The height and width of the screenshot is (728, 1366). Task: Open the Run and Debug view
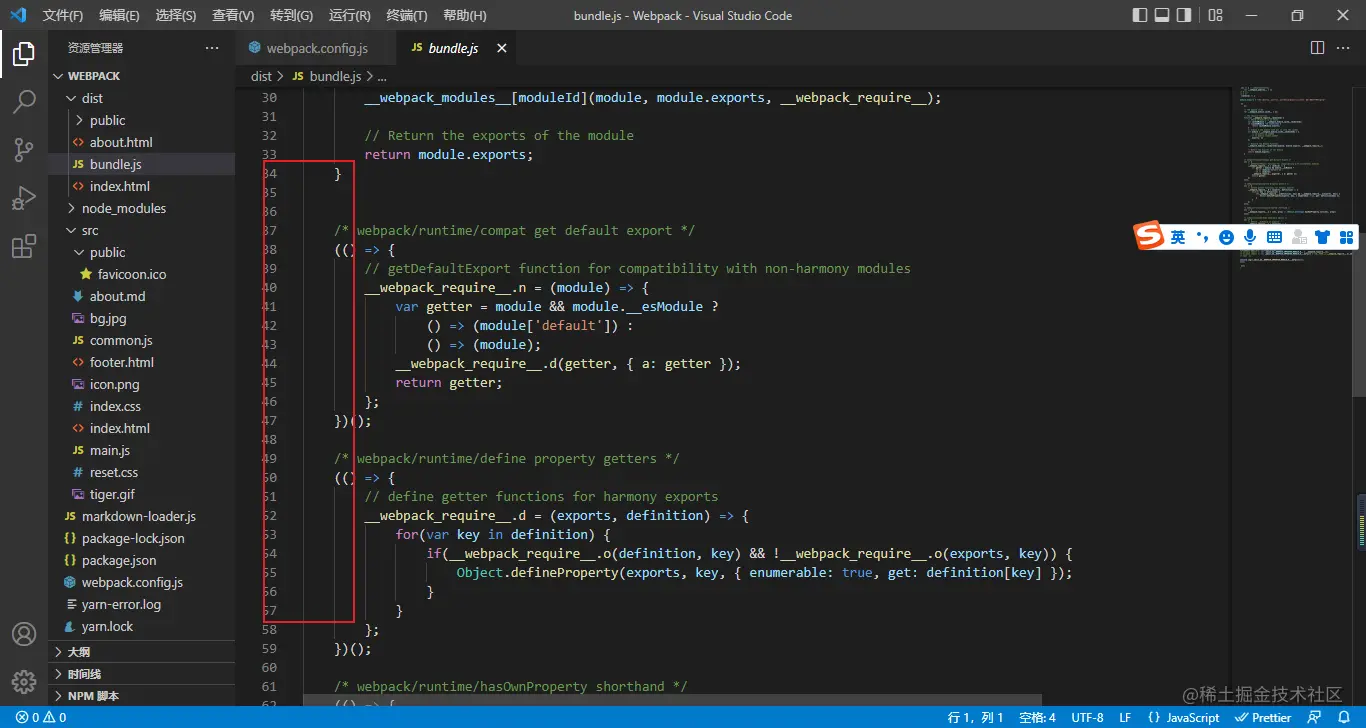pyautogui.click(x=24, y=198)
